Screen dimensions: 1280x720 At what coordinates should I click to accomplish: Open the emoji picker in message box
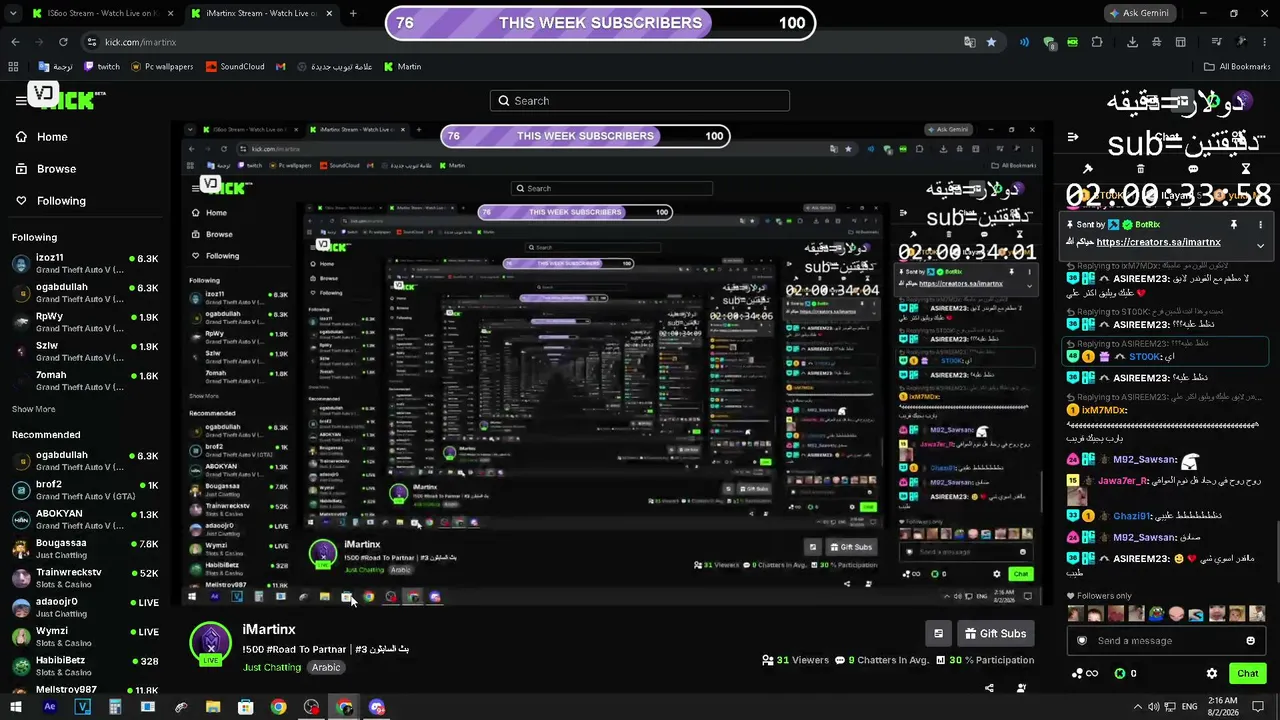tap(1250, 641)
